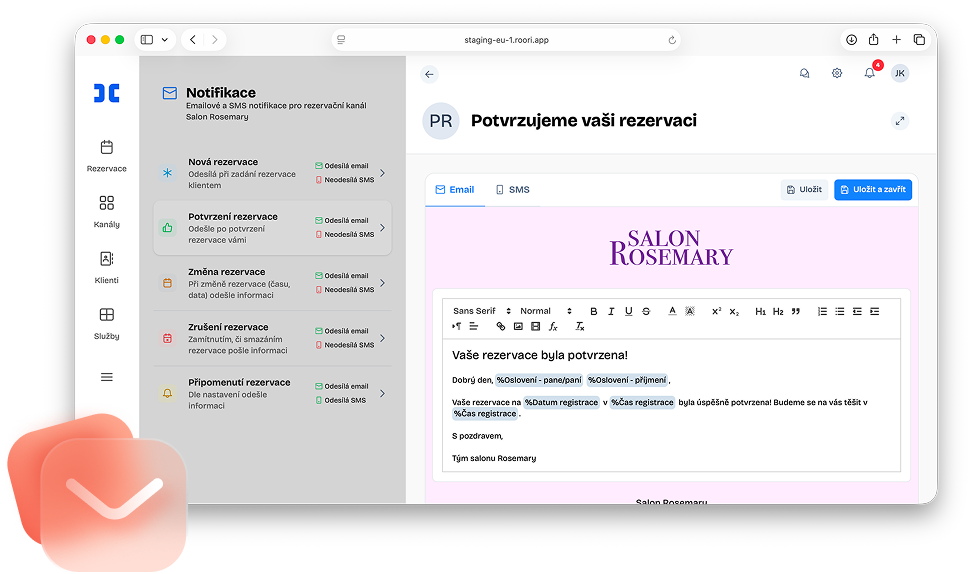The image size is (973, 574).
Task: Click the clear formatting icon
Action: tap(579, 326)
